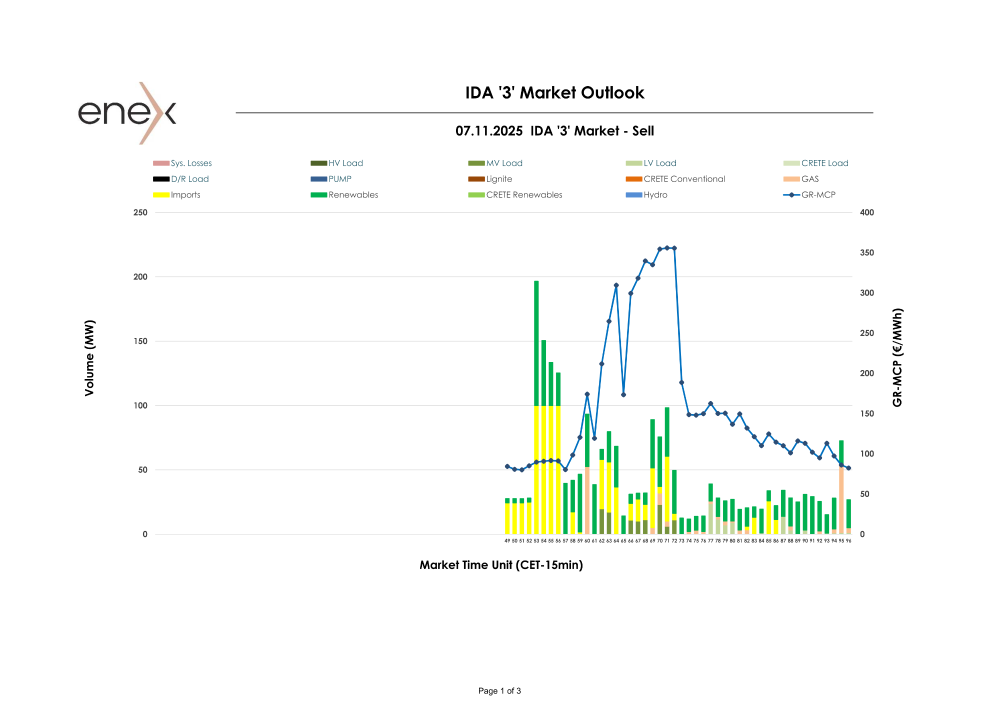Select the Renewables legend label
Screen dimensions: 1000x707
(x=353, y=195)
